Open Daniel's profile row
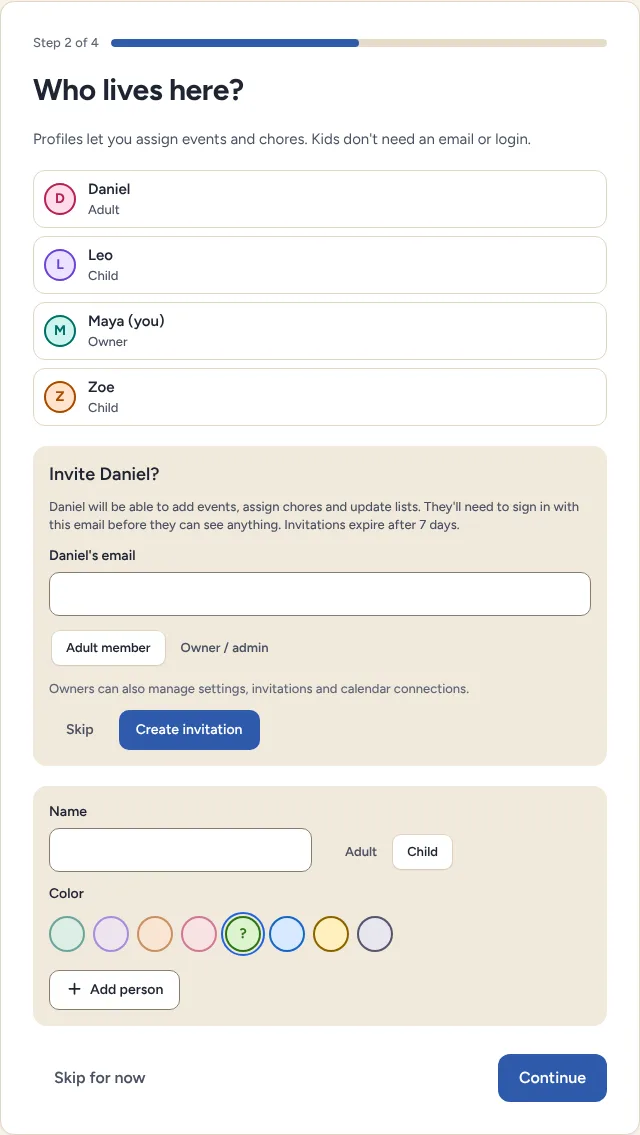The width and height of the screenshot is (640, 1135). pyautogui.click(x=320, y=199)
